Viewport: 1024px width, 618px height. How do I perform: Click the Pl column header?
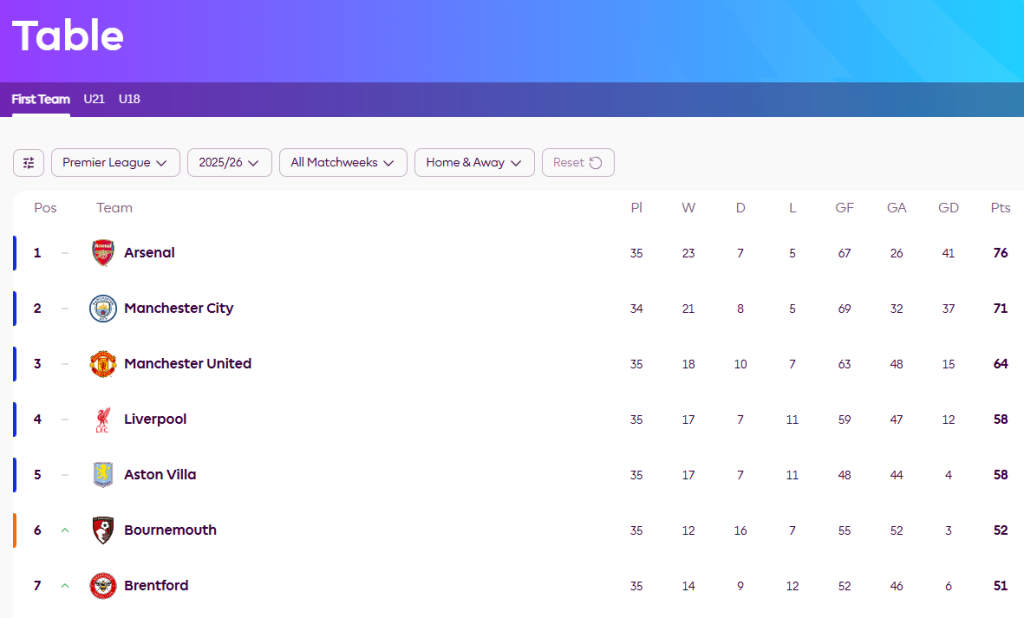(x=637, y=208)
